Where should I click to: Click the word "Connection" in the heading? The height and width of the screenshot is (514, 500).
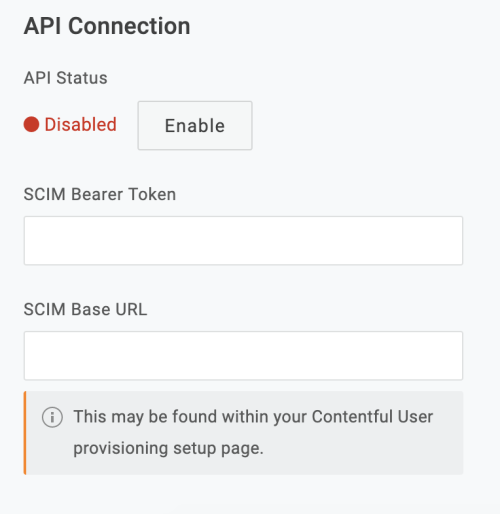pyautogui.click(x=129, y=26)
